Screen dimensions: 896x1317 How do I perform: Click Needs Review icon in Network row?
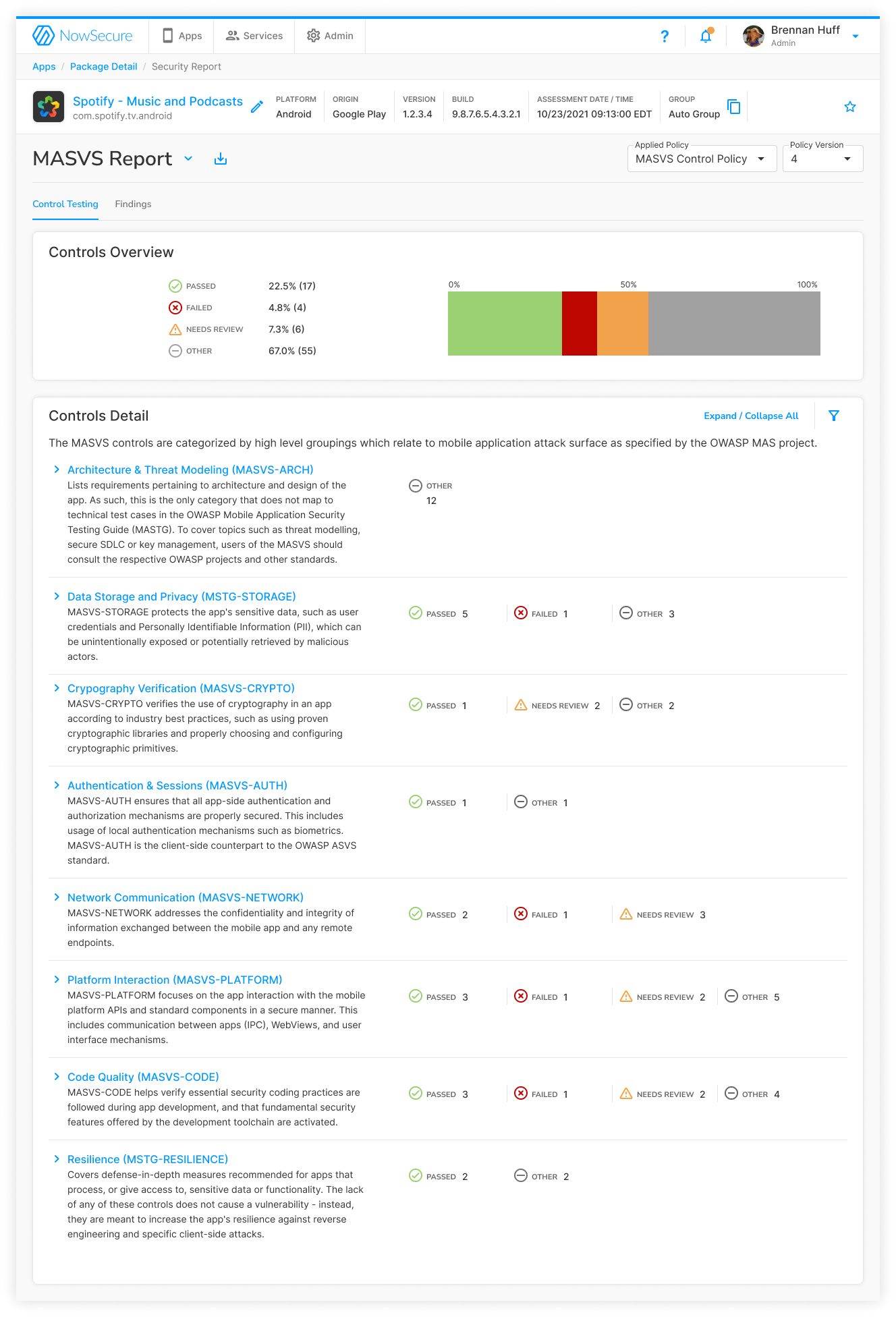pos(626,914)
